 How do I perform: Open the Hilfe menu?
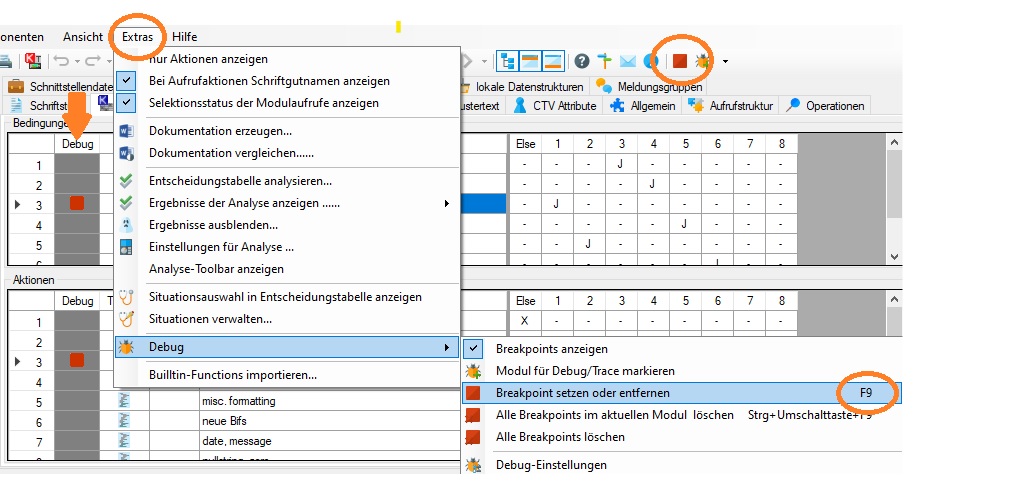(185, 36)
